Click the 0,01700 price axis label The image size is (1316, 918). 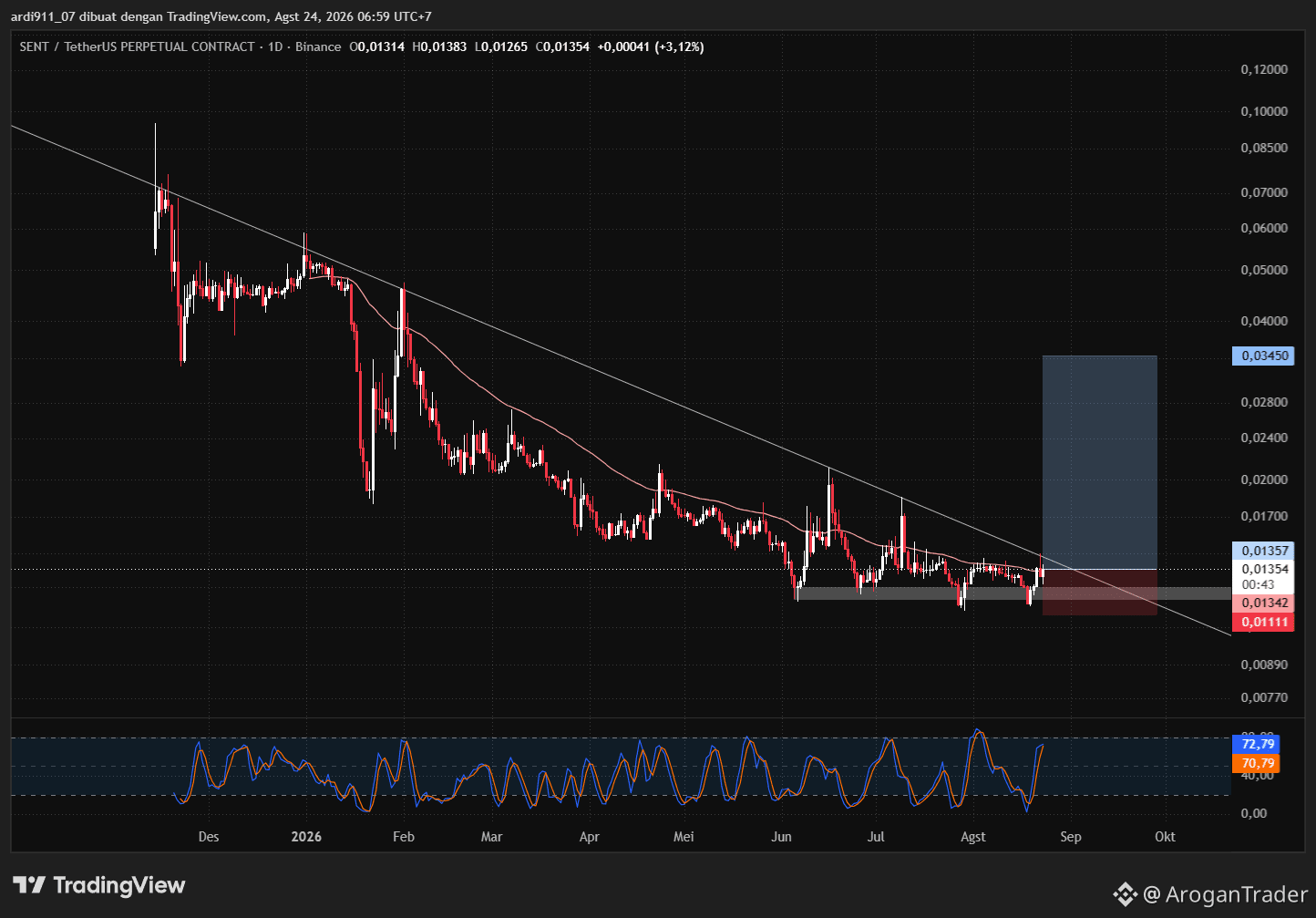pyautogui.click(x=1265, y=516)
